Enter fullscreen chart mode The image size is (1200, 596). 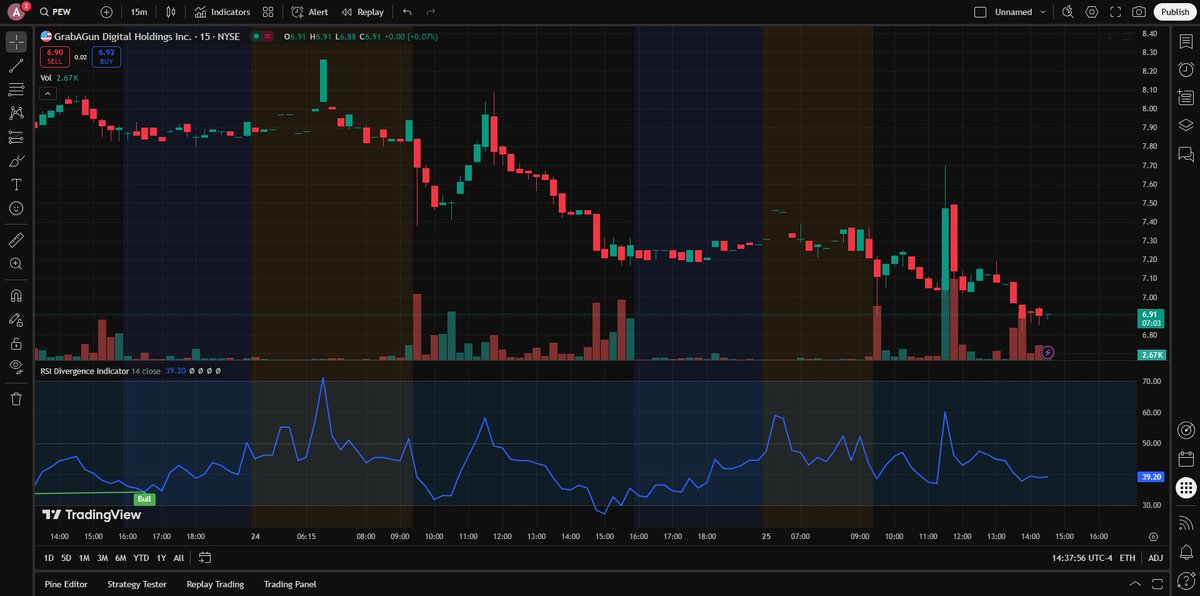1115,12
